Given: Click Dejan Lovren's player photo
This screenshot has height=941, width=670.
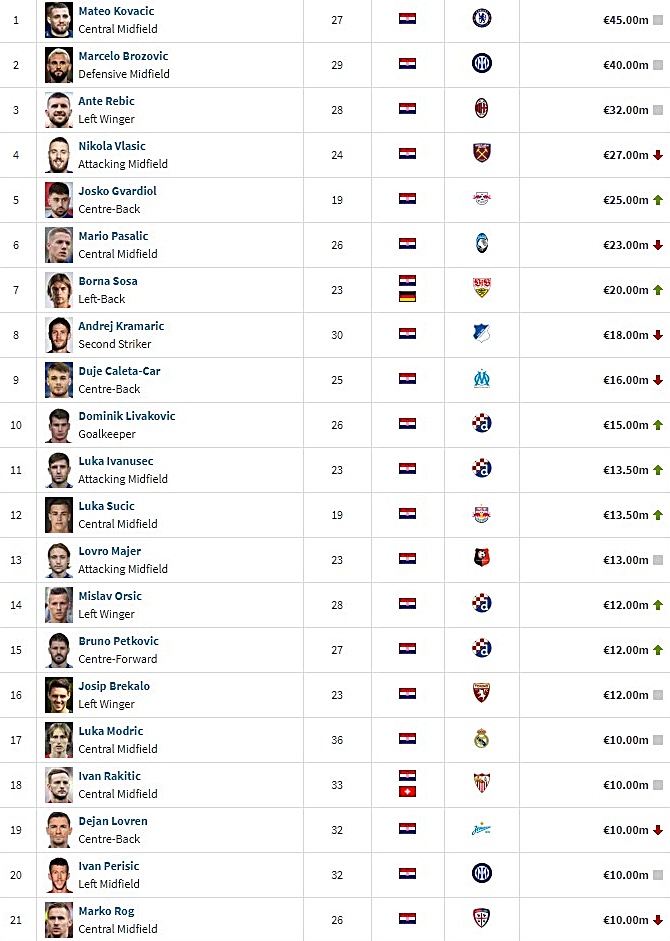Looking at the screenshot, I should click(59, 830).
